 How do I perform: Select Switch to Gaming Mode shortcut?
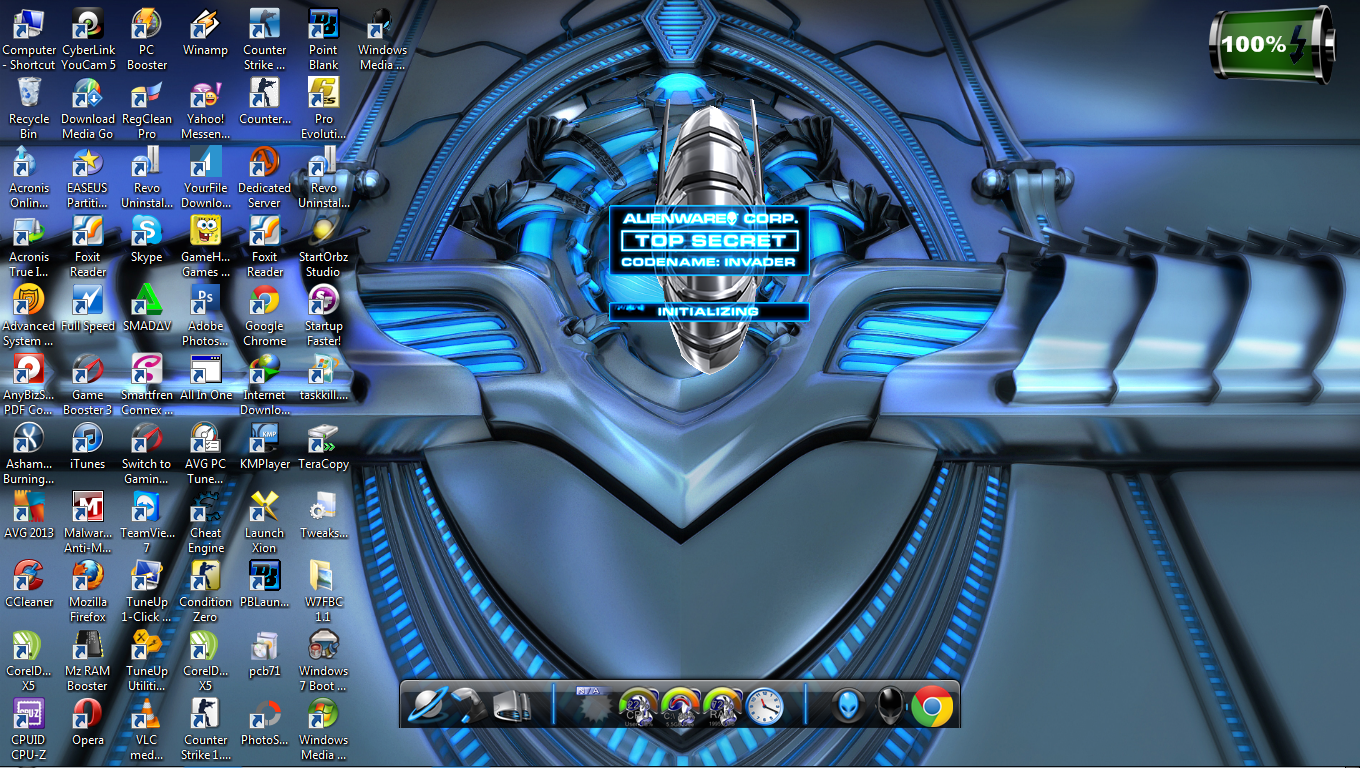pyautogui.click(x=147, y=453)
